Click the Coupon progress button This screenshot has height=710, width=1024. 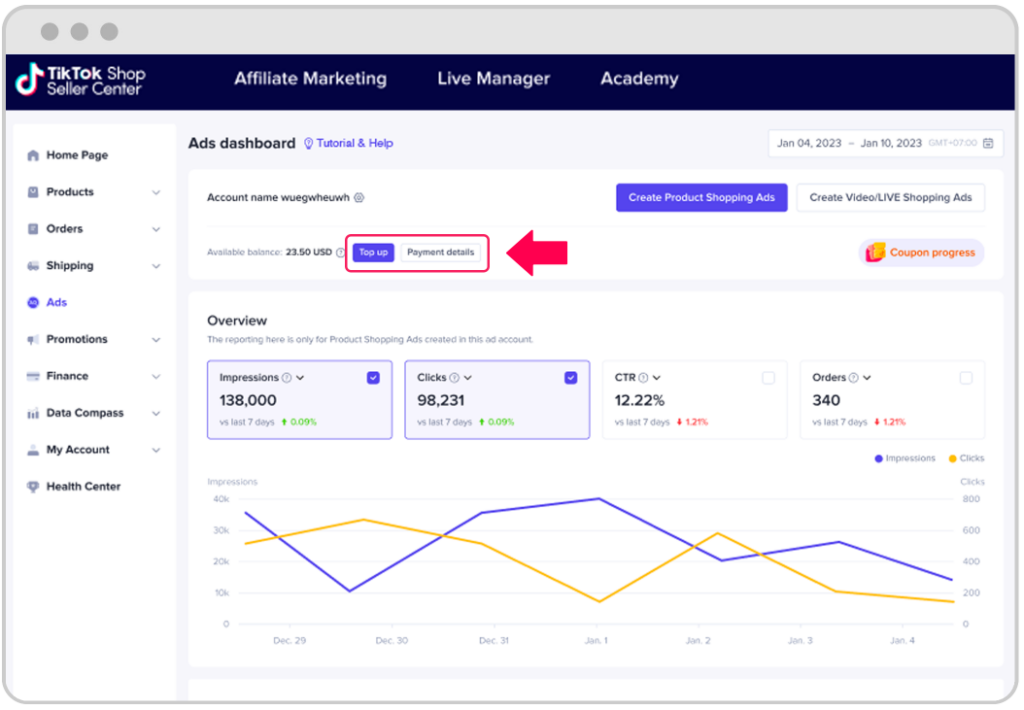(921, 253)
